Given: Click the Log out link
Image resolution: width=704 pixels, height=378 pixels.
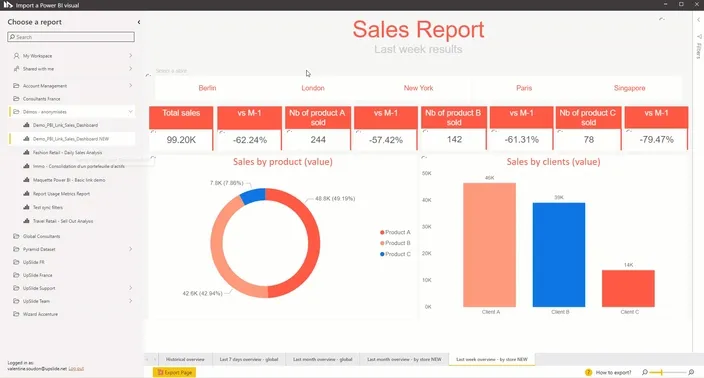Looking at the screenshot, I should click(76, 369).
